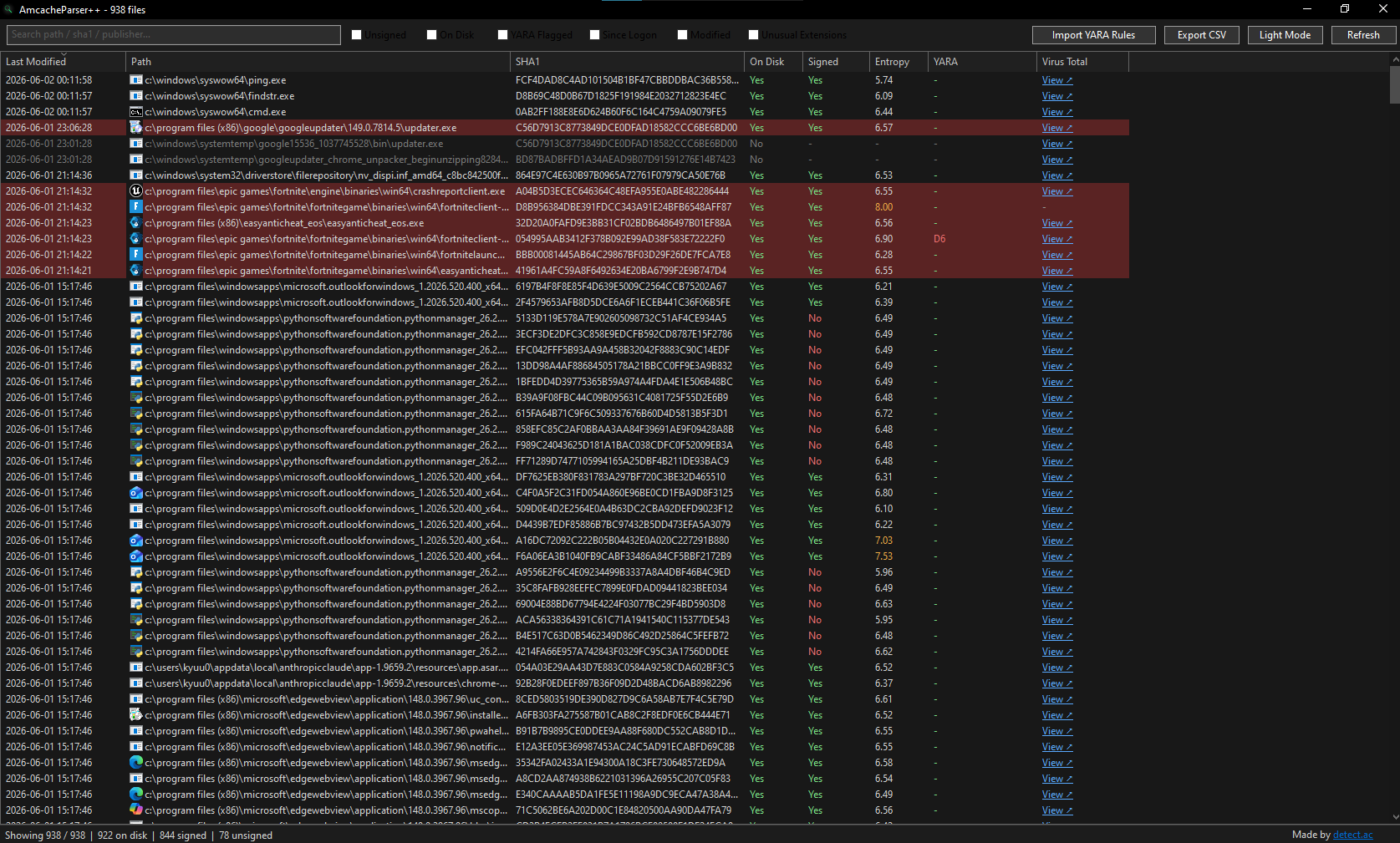The height and width of the screenshot is (843, 1400).
Task: Check the Unusual Extensions checkbox
Action: [x=754, y=35]
